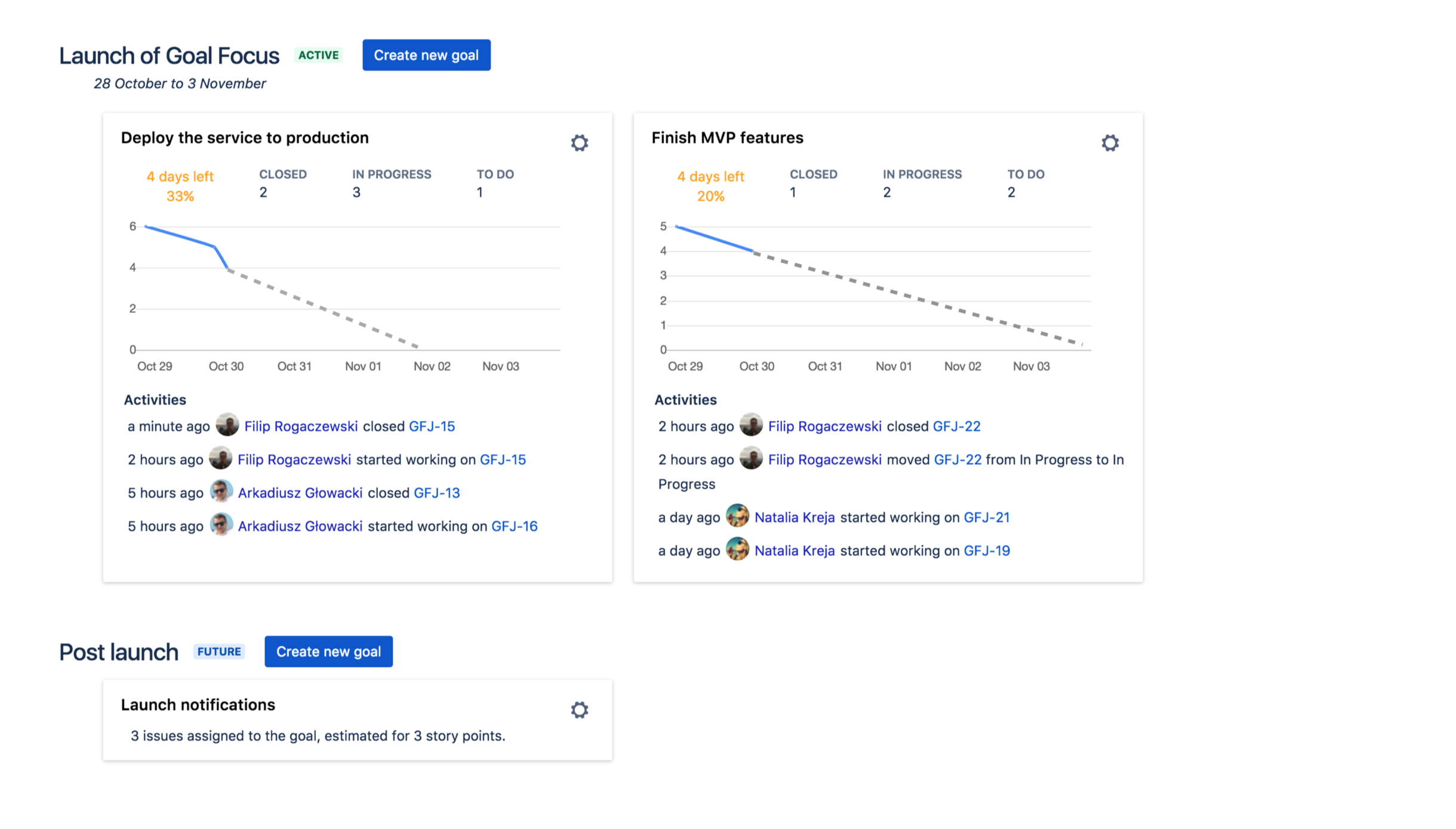Open settings gear for Deploy the service goal
Image resolution: width=1456 pixels, height=829 pixels.
coord(579,143)
